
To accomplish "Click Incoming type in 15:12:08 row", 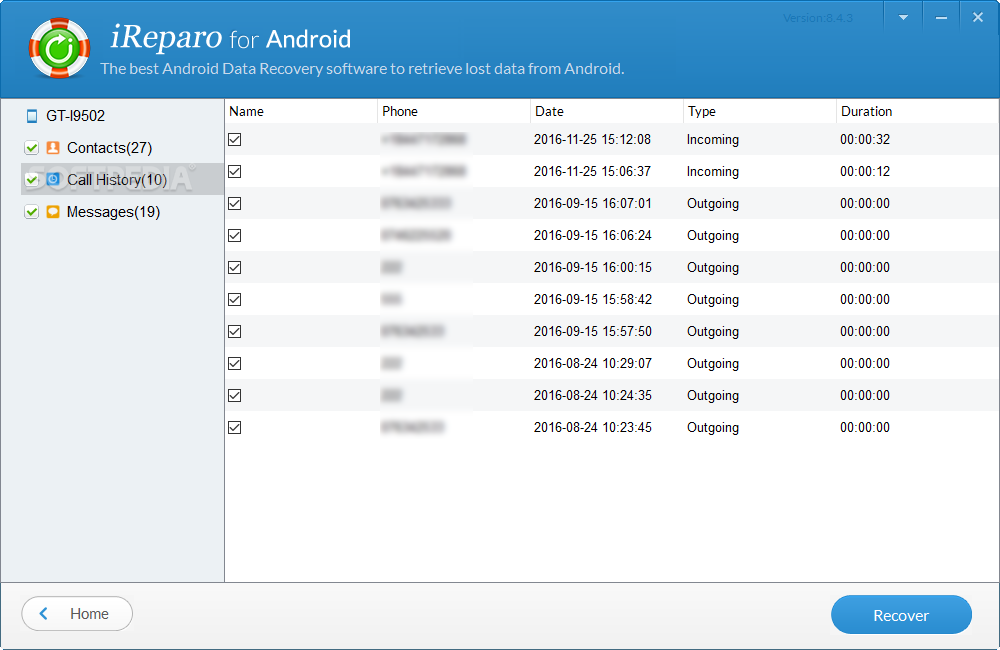I will [x=713, y=139].
